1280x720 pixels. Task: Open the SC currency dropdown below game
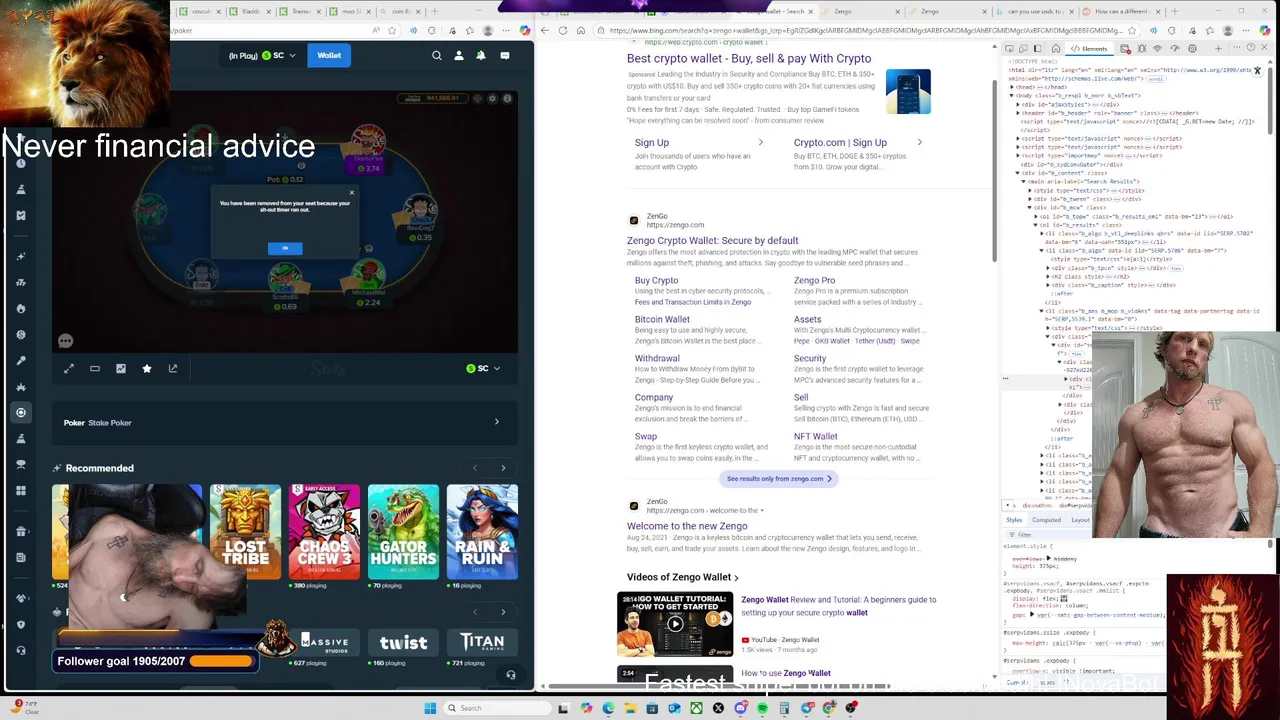[x=484, y=369]
